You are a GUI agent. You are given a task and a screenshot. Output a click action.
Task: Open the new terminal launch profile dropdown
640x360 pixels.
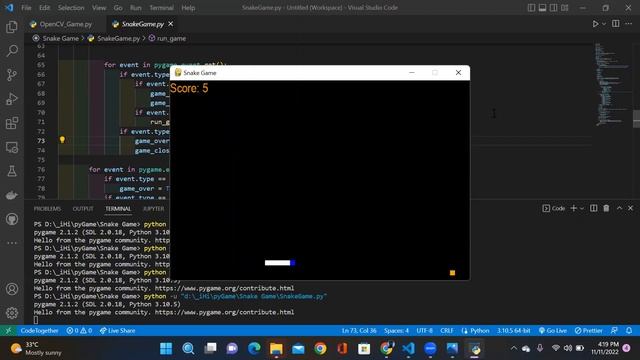coord(582,208)
